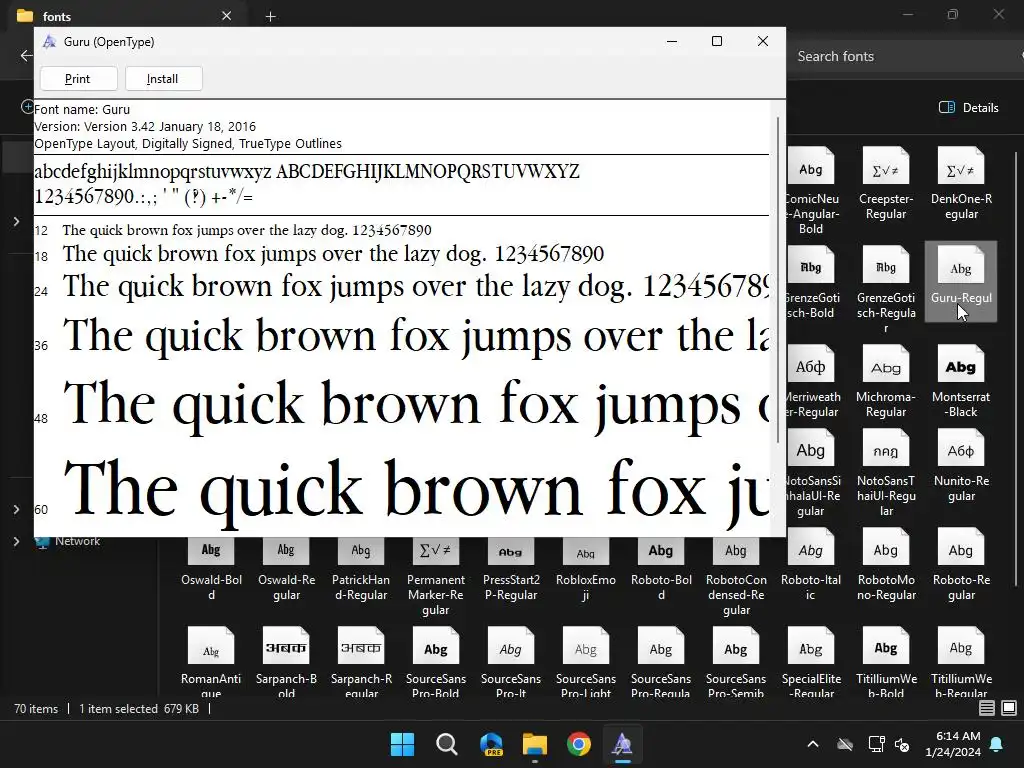Open the Windows Start menu

point(402,744)
